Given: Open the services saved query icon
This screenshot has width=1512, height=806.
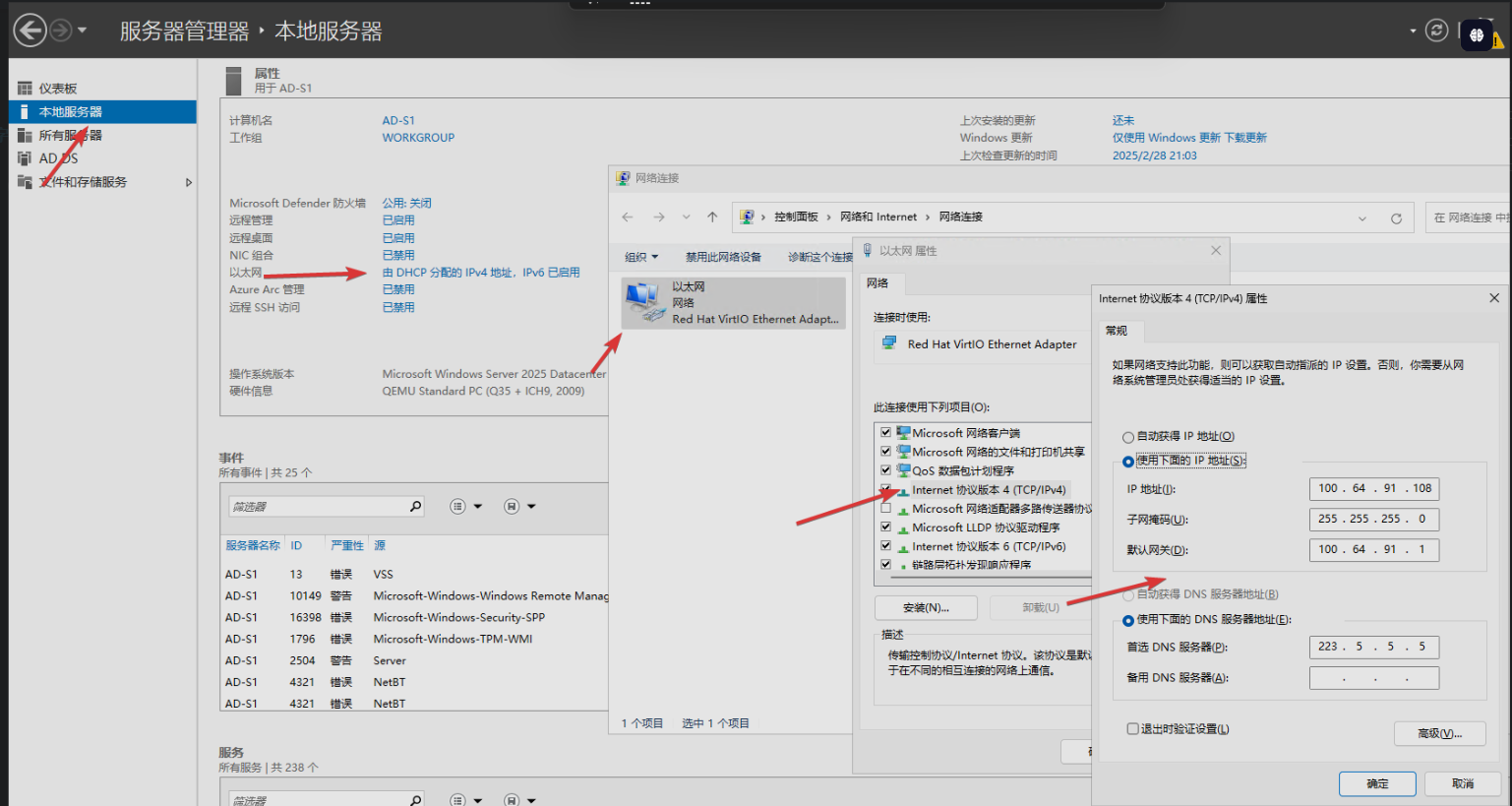Looking at the screenshot, I should pyautogui.click(x=512, y=800).
